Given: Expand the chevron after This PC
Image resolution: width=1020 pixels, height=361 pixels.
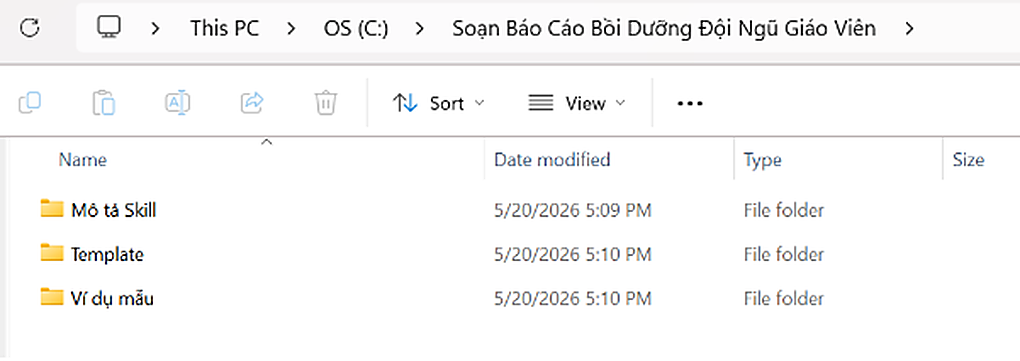Looking at the screenshot, I should (x=291, y=29).
